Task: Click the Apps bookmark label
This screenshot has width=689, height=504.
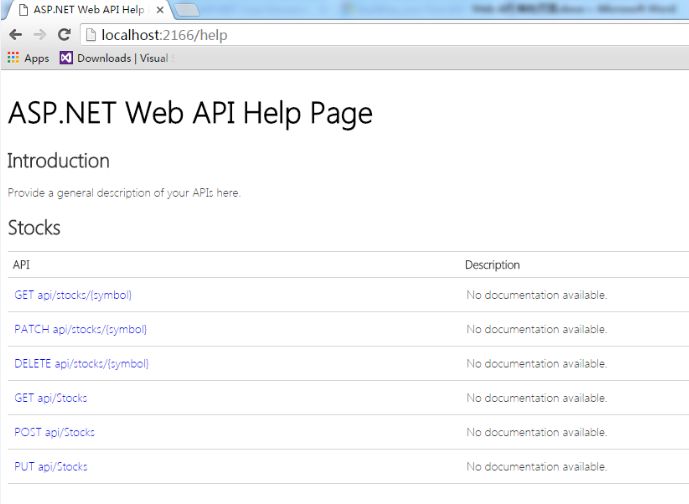Action: point(36,58)
